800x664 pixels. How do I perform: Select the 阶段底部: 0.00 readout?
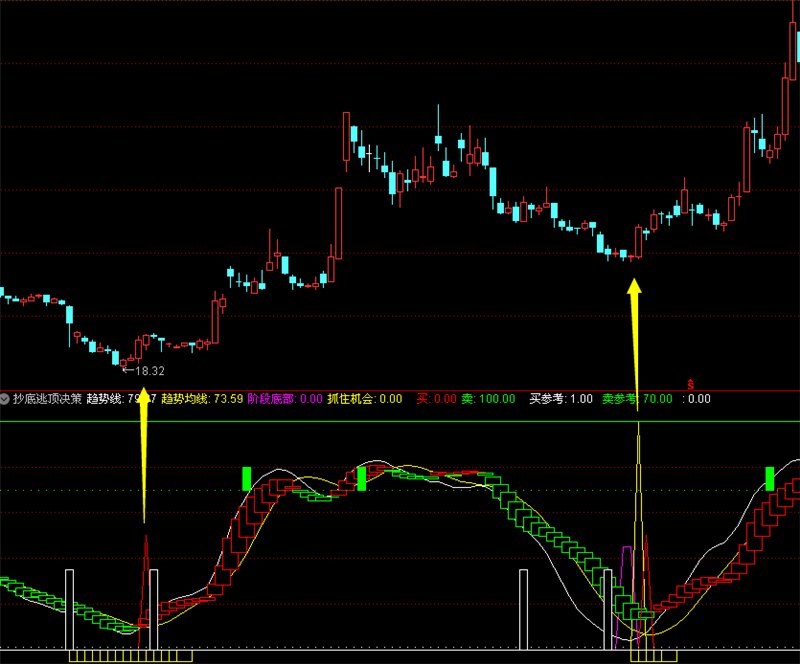click(285, 399)
